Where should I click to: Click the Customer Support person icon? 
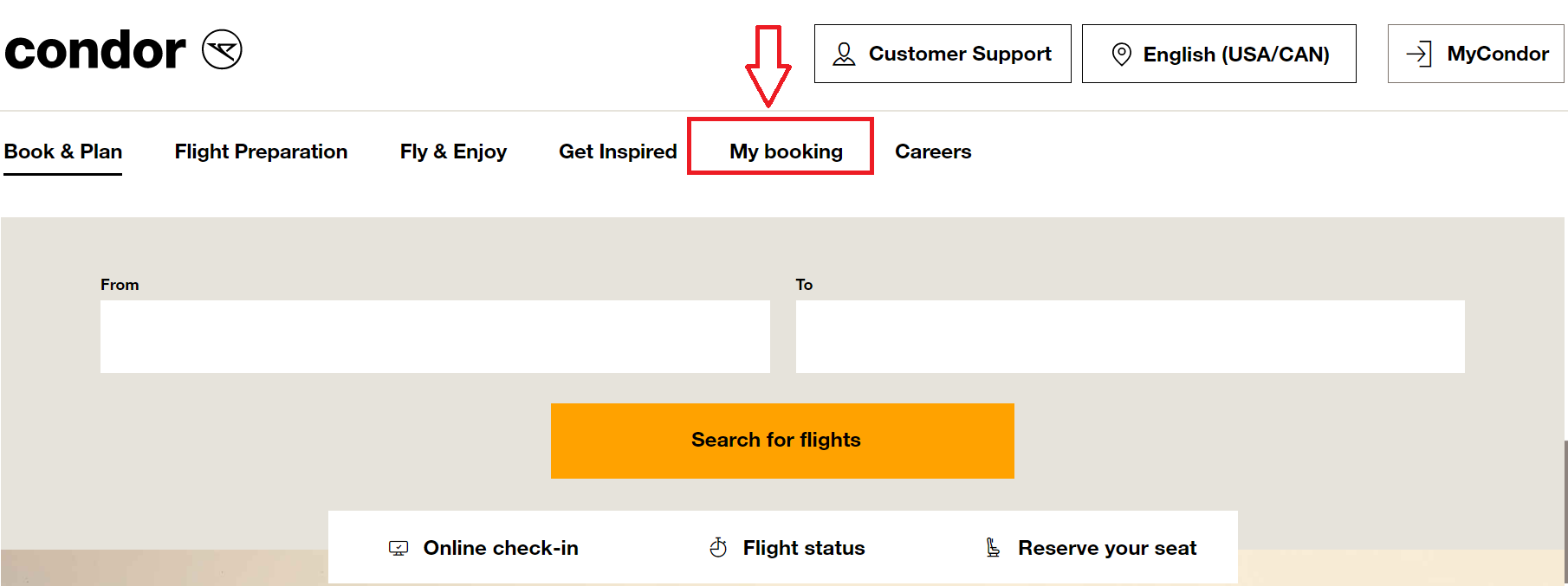[x=844, y=55]
